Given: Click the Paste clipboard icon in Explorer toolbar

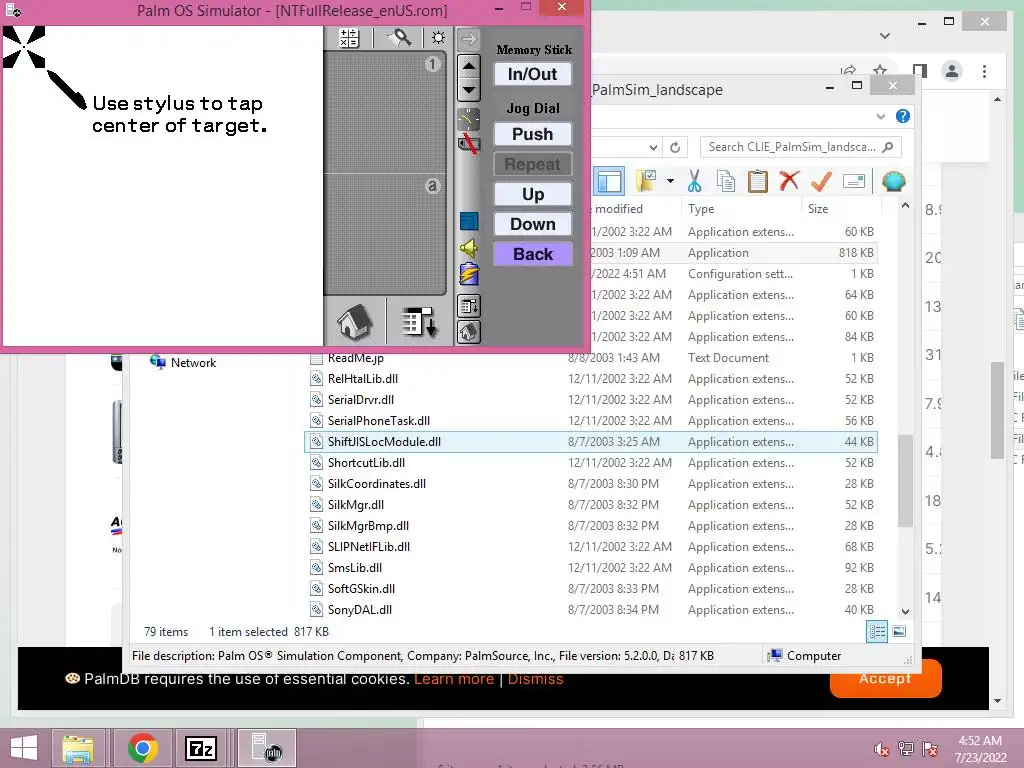Looking at the screenshot, I should [758, 181].
